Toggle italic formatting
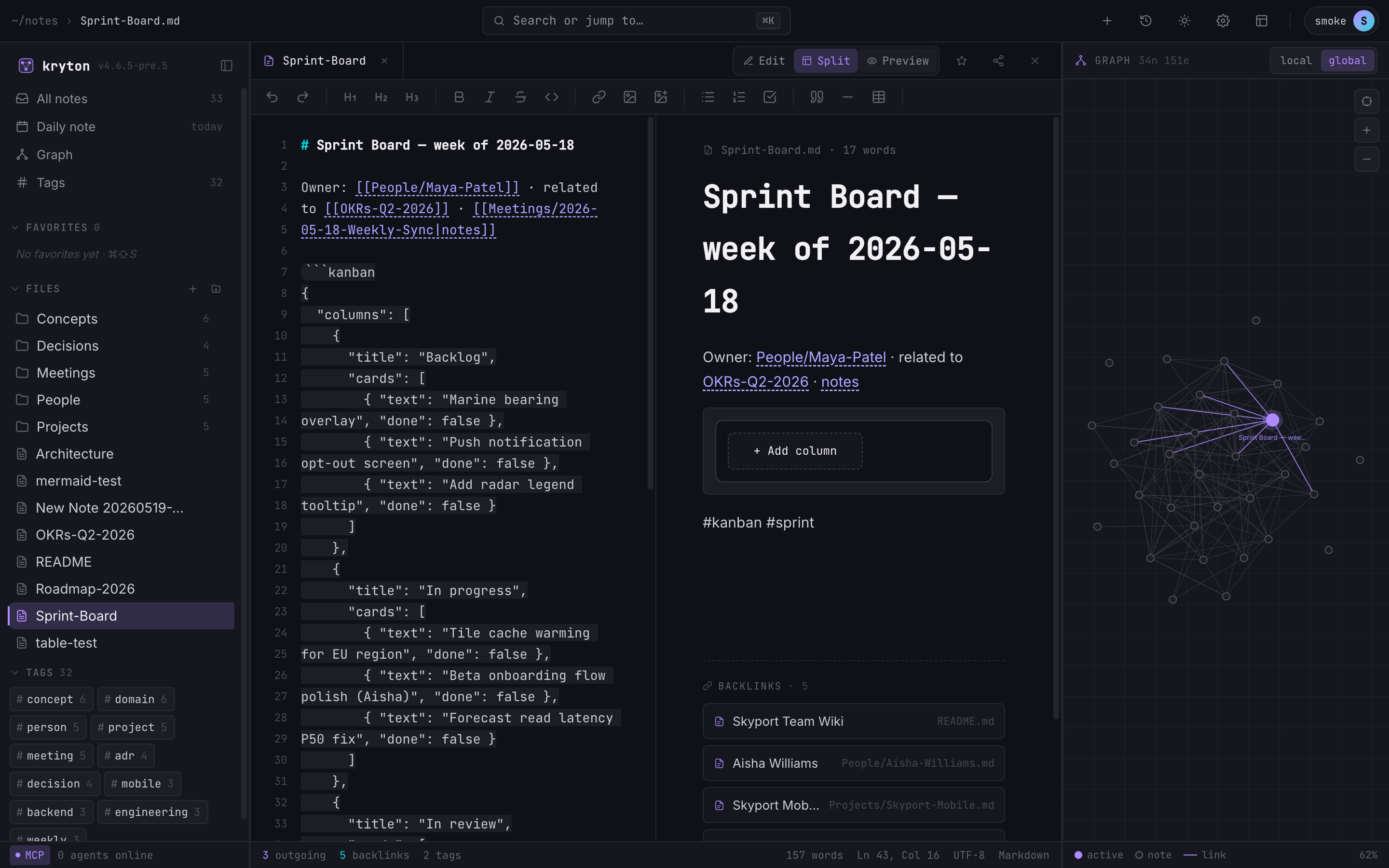The height and width of the screenshot is (868, 1389). [x=490, y=97]
